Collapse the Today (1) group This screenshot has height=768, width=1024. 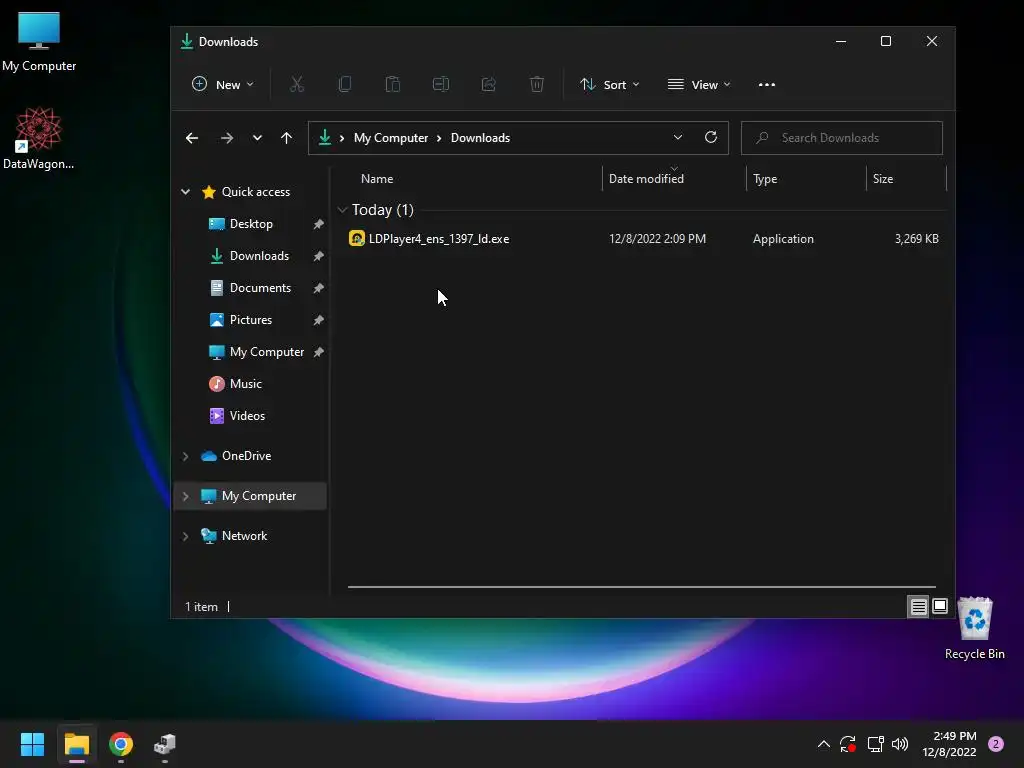[342, 210]
